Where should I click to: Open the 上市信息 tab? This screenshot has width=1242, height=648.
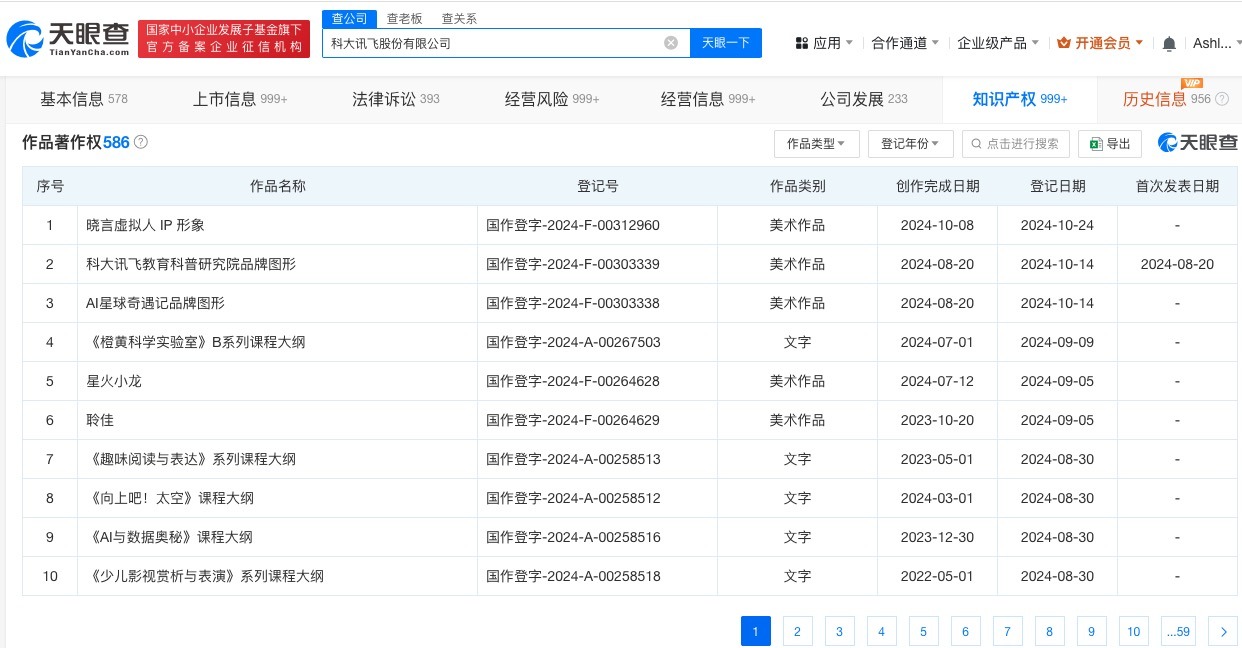coord(240,99)
